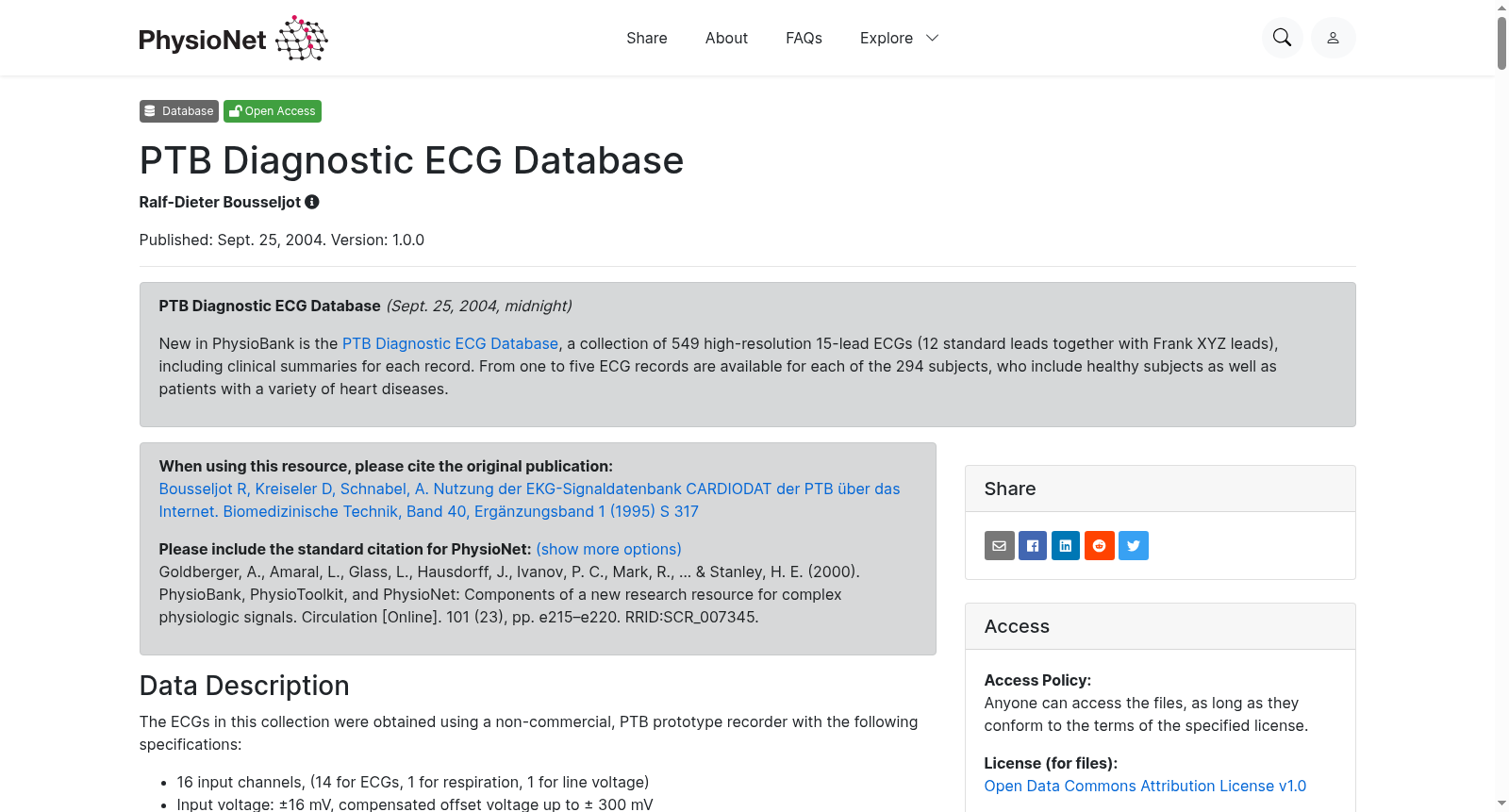Share on Facebook icon
The image size is (1509, 812).
(1033, 545)
